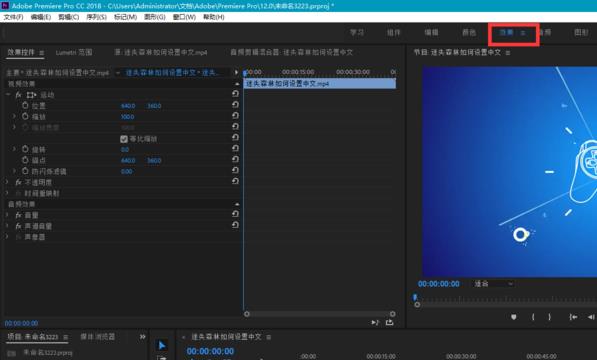Screen dimensions: 597x360
Task: Expand the 防闪烁滤镜 parameter
Action: [14, 171]
